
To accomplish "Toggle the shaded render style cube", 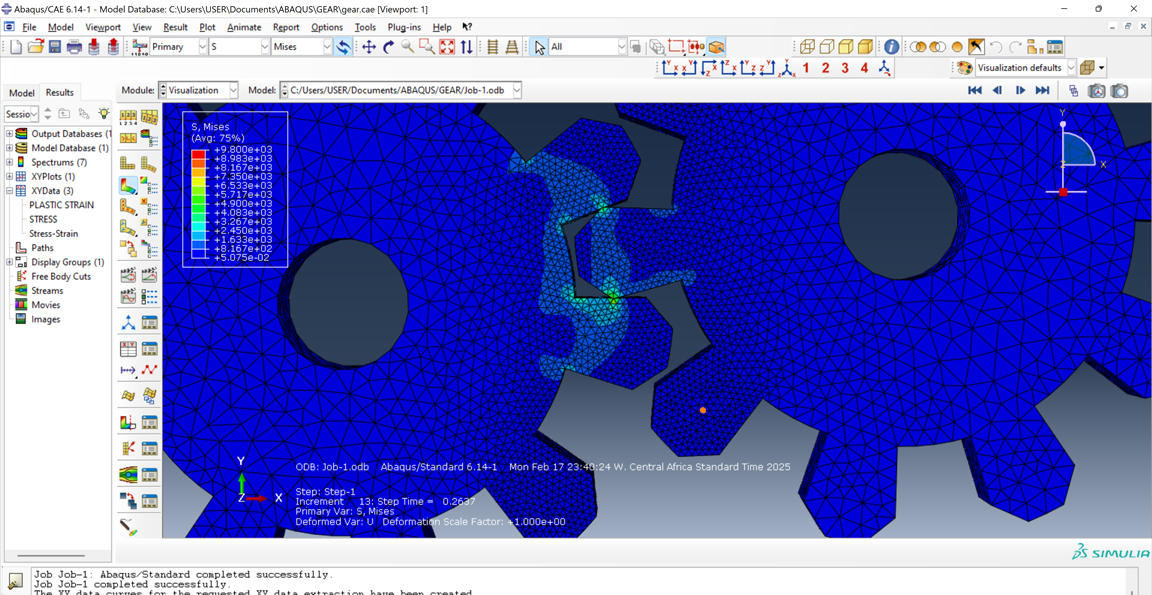I will [865, 47].
